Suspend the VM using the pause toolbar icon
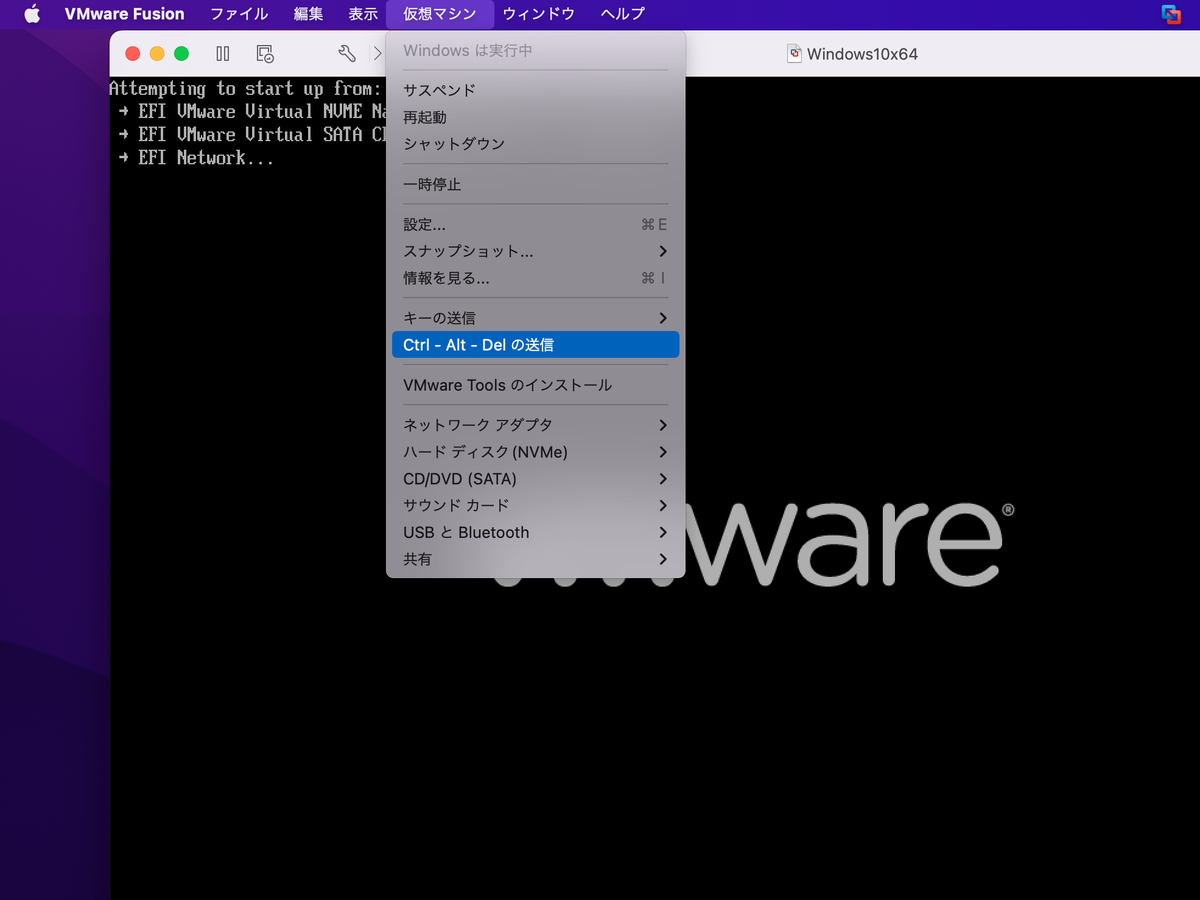 pos(222,53)
